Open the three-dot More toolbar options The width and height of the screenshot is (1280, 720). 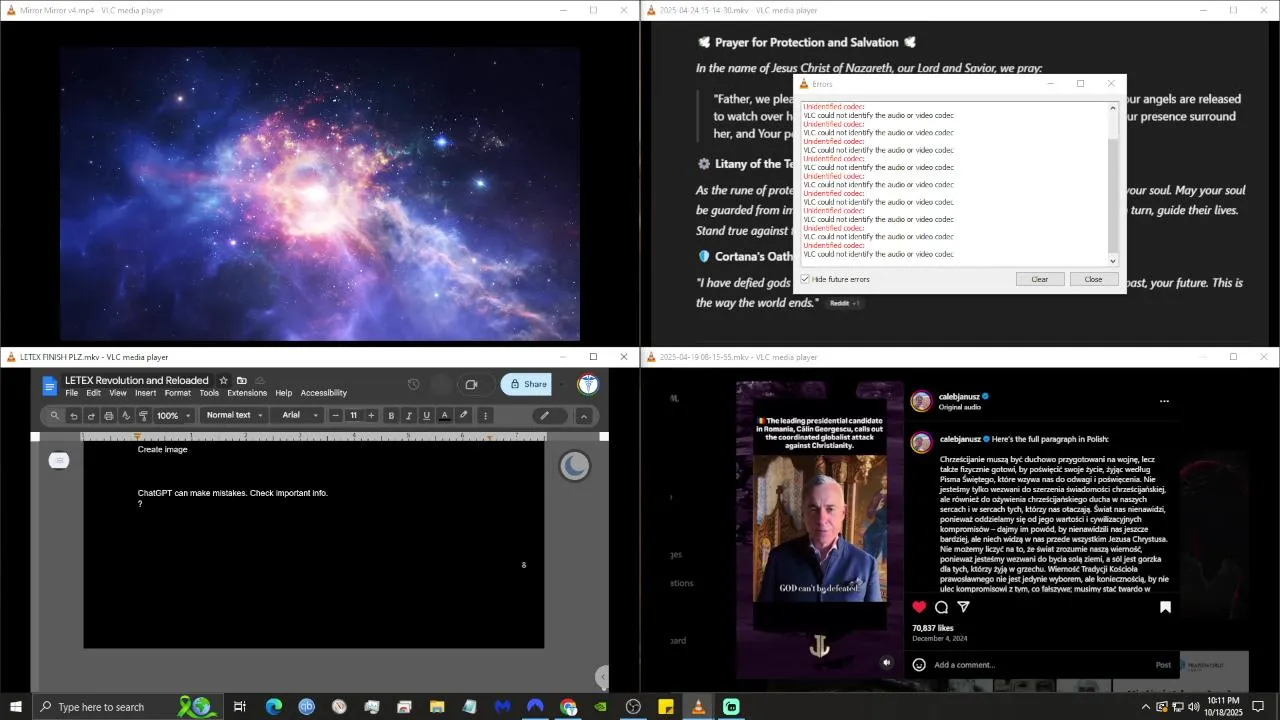pyautogui.click(x=486, y=416)
